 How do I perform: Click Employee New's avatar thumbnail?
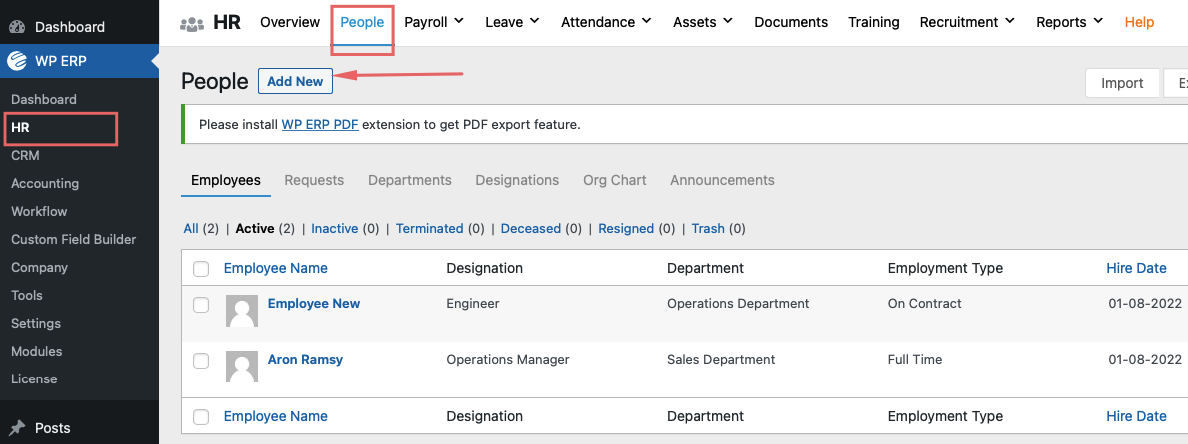click(x=242, y=311)
